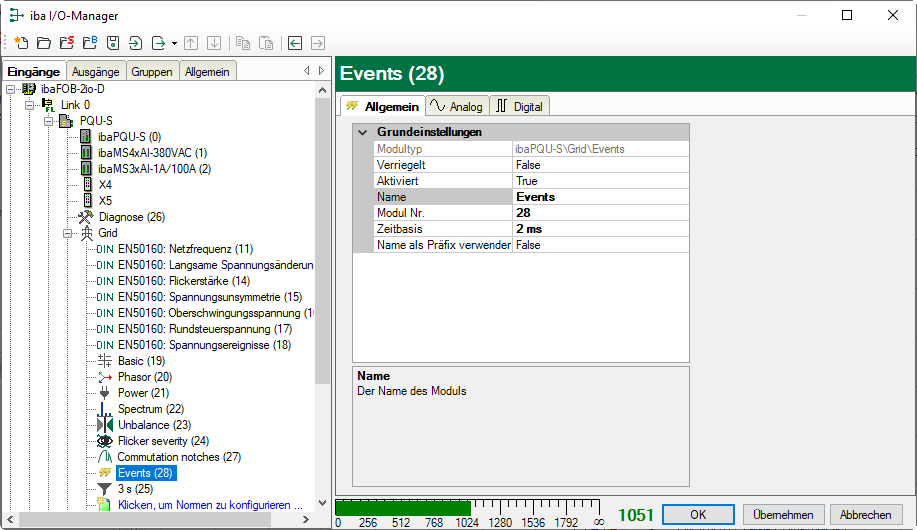Select the Spectrum (22) module icon

click(104, 409)
